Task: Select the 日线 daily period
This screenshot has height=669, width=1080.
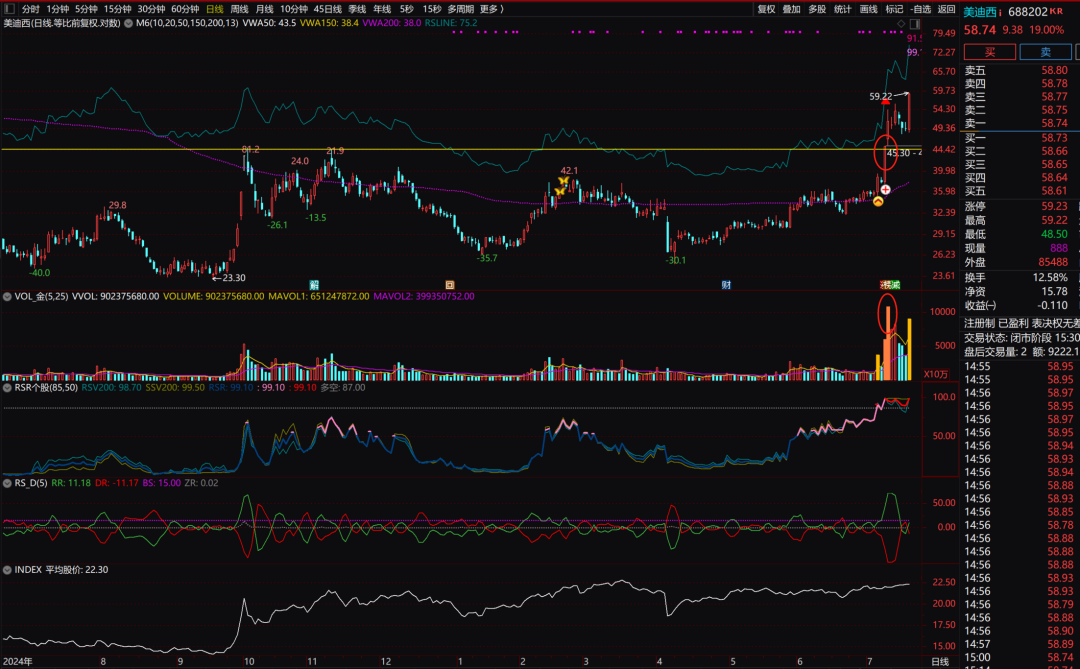Action: [x=214, y=9]
